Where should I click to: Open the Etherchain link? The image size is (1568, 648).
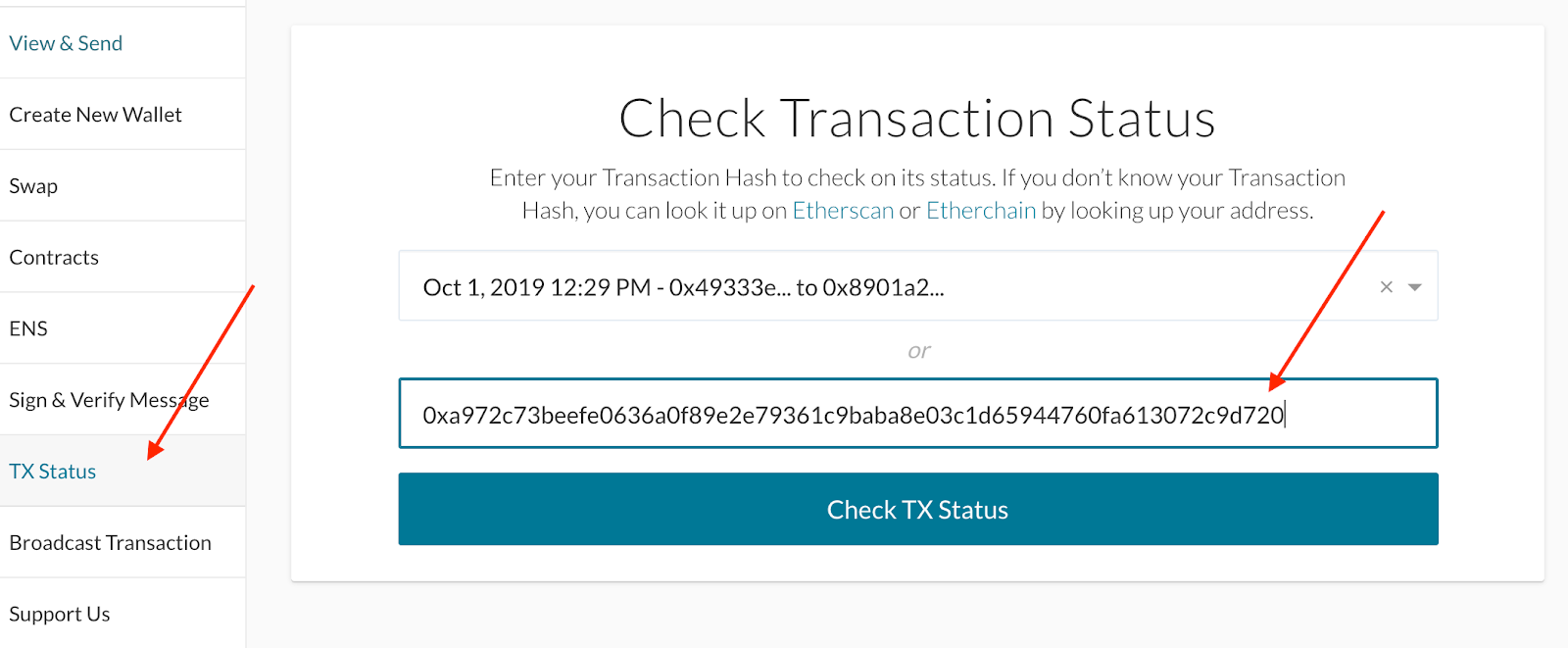(x=980, y=210)
